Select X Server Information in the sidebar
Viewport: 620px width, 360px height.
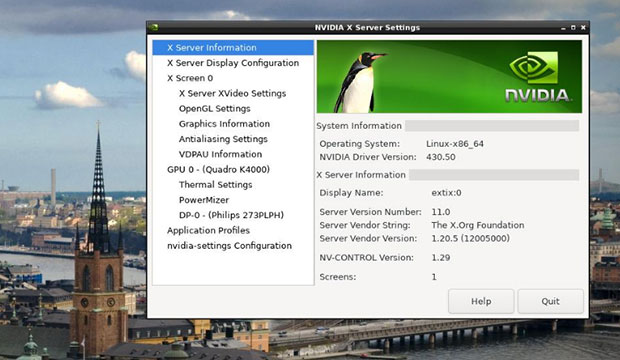tap(233, 47)
